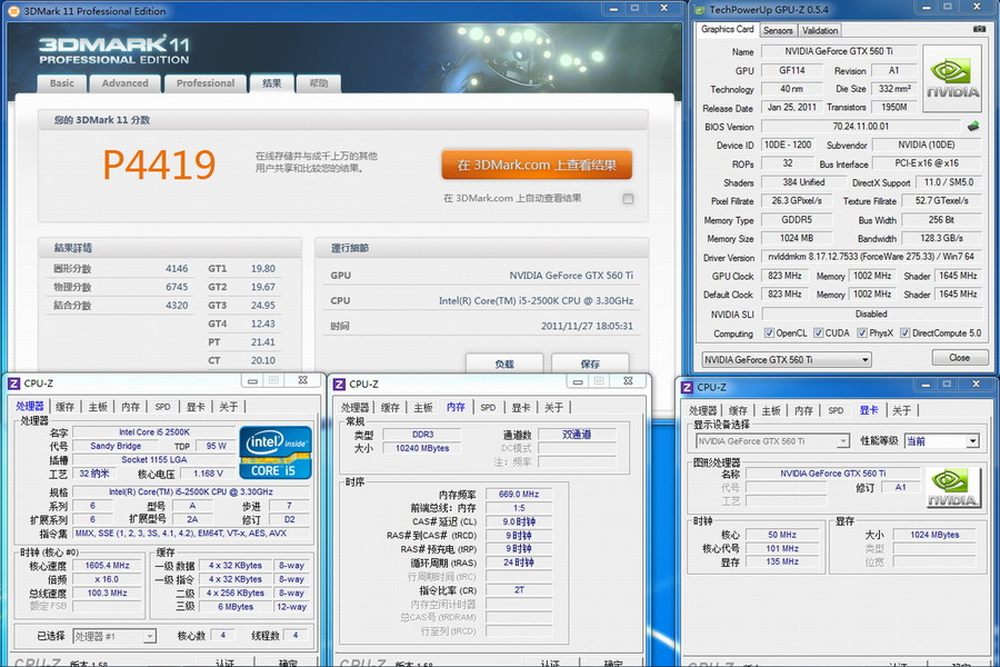Toggle the PhysX checkbox in GPU-Z

[862, 333]
